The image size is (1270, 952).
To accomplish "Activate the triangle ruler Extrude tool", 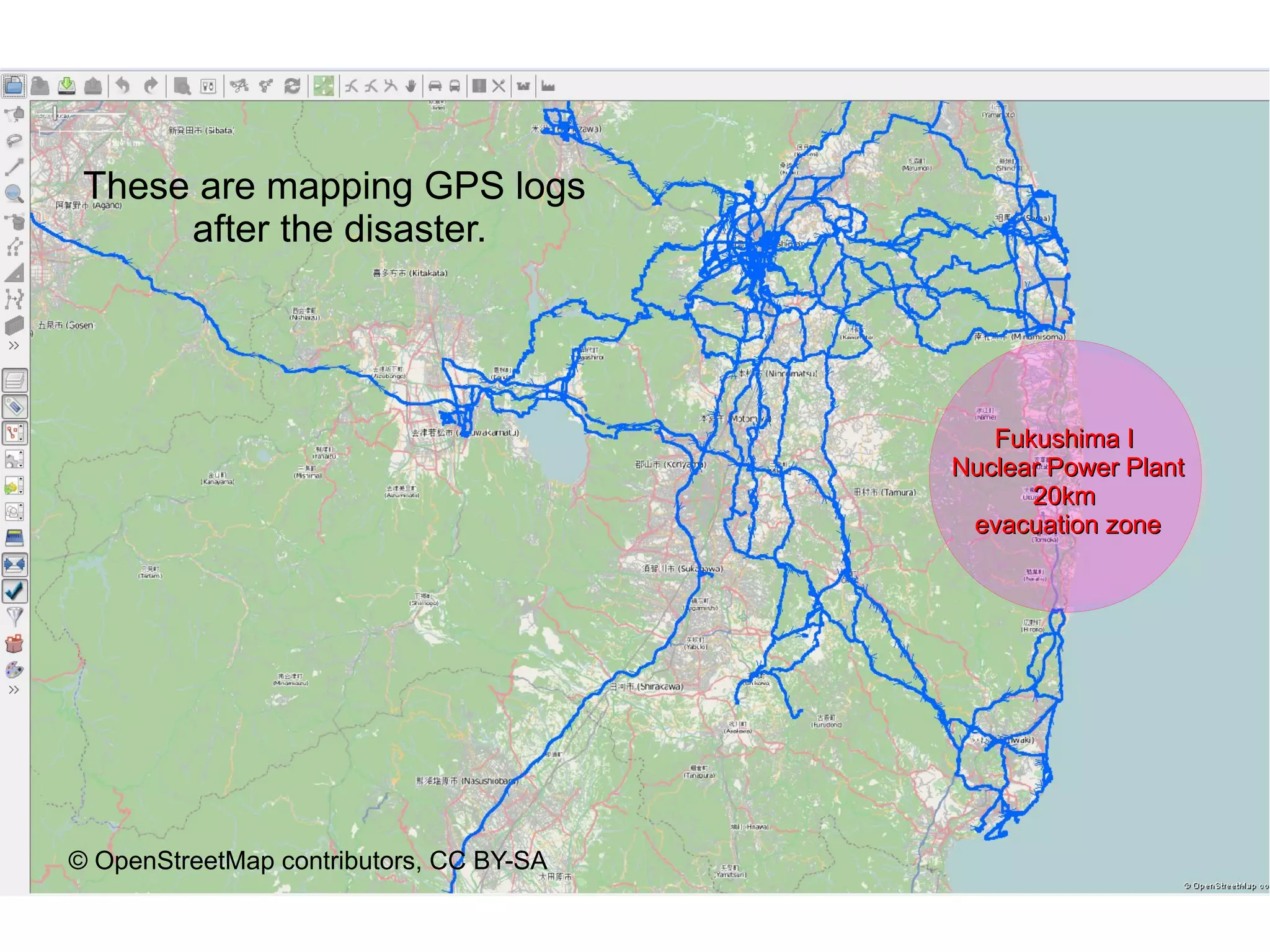I will point(14,273).
